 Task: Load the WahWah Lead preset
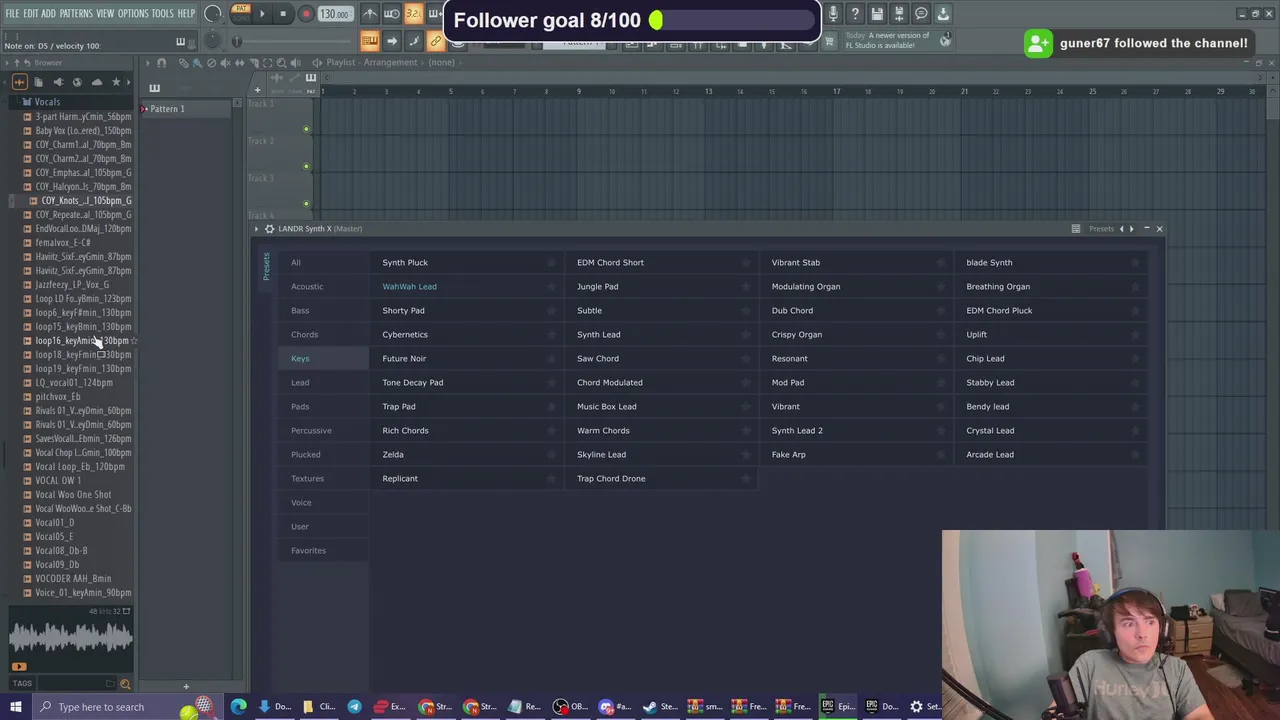409,286
